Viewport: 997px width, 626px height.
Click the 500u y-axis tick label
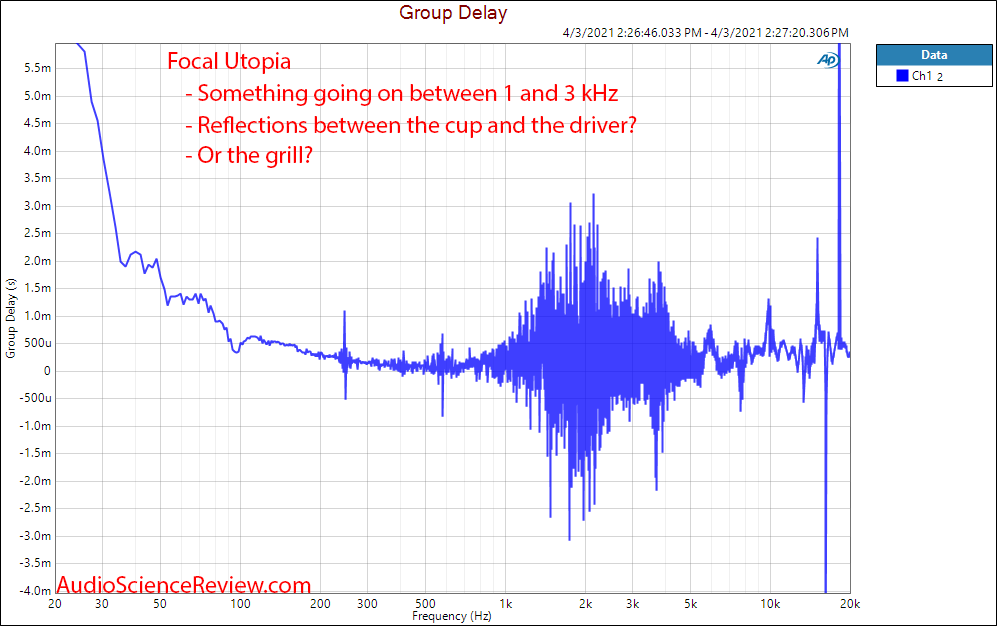[38, 343]
